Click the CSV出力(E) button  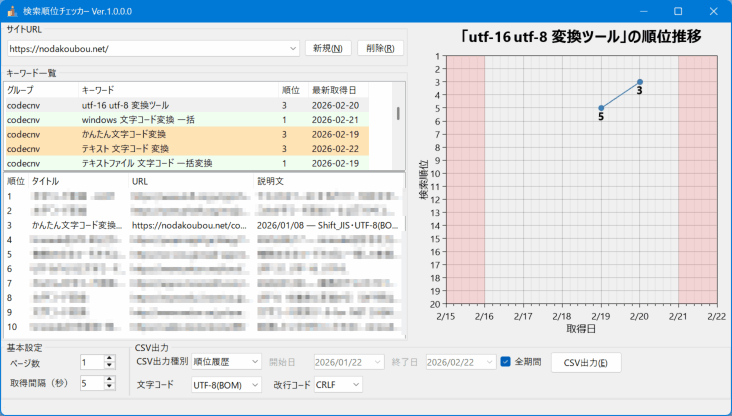coord(586,363)
